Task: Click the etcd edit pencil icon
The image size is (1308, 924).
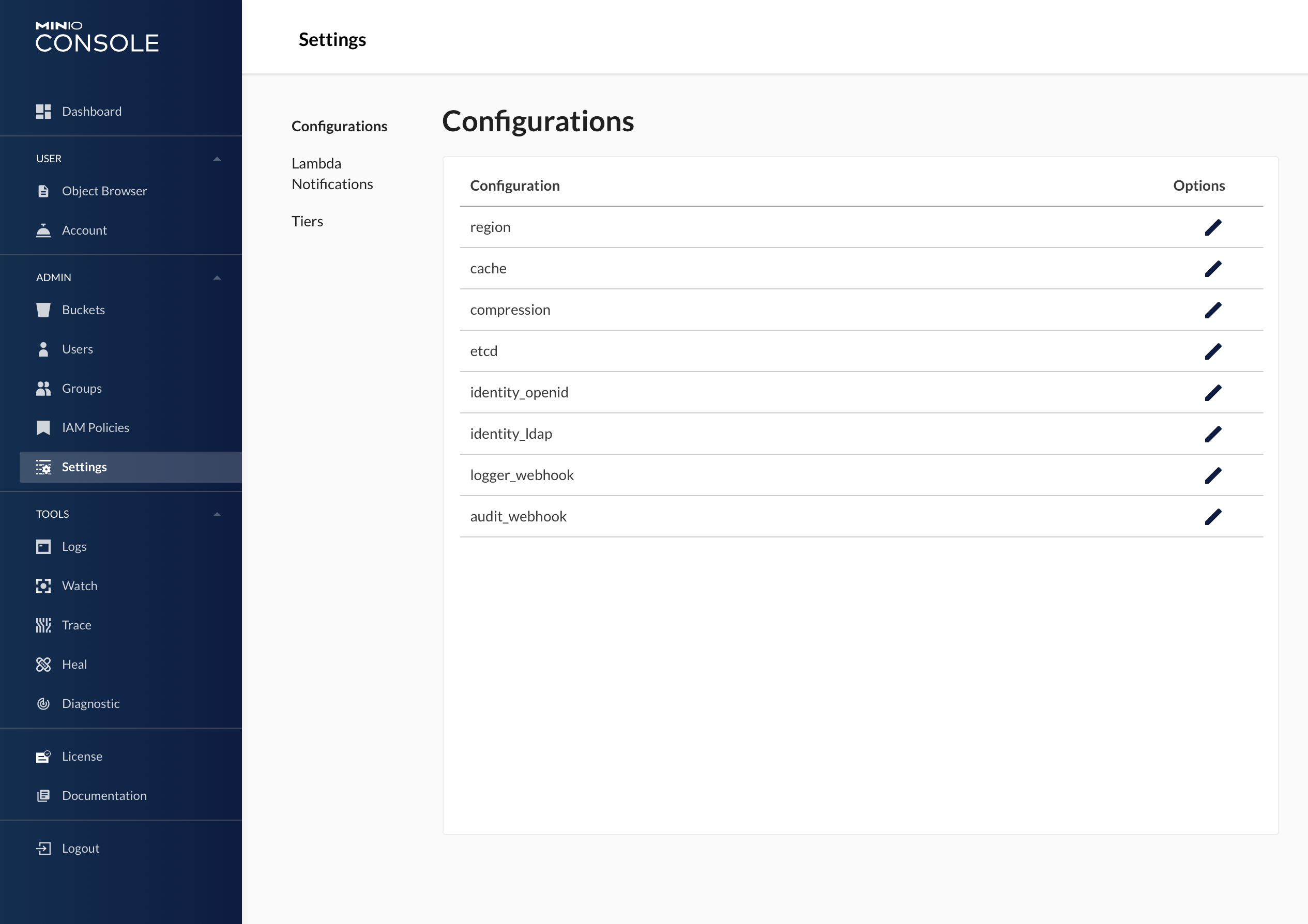Action: tap(1212, 351)
